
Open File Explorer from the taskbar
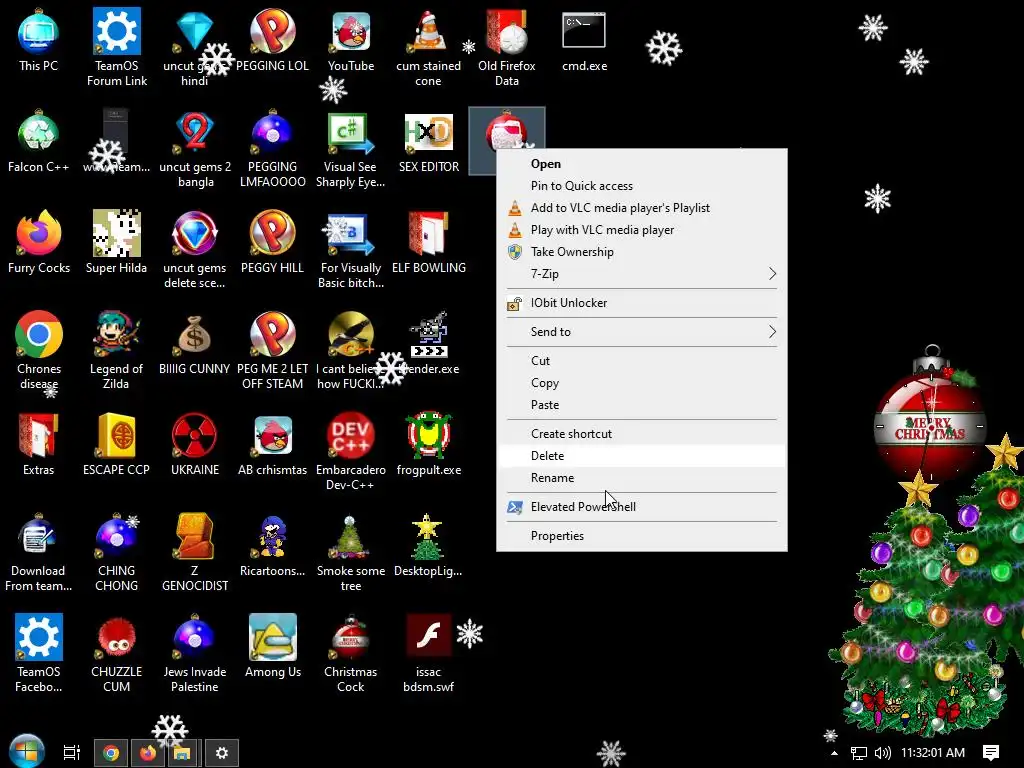[x=184, y=753]
